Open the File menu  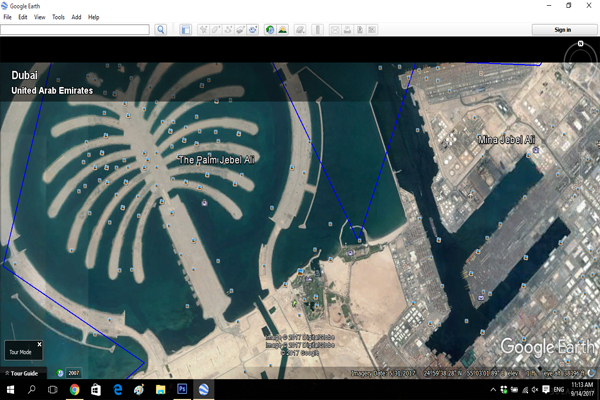coord(8,17)
